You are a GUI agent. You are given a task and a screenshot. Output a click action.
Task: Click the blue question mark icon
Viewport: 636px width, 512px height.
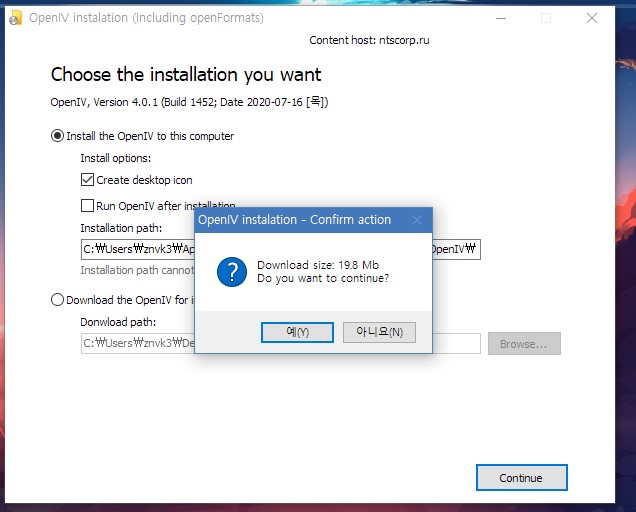(x=232, y=272)
